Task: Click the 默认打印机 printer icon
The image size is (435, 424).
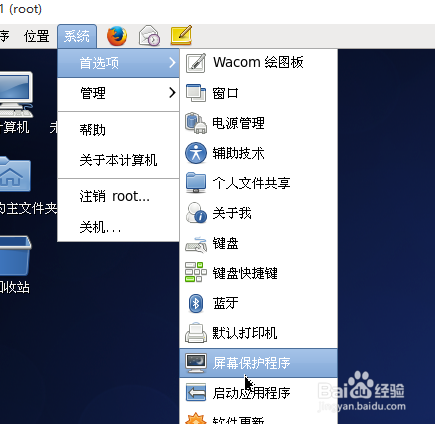Action: point(196,333)
